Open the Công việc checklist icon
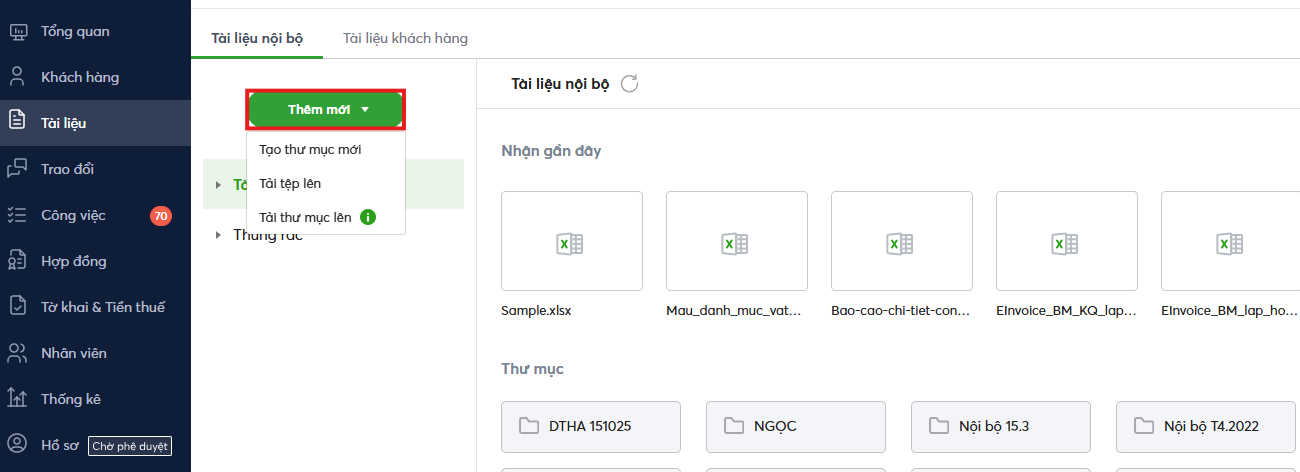The width and height of the screenshot is (1300, 472). [x=17, y=215]
